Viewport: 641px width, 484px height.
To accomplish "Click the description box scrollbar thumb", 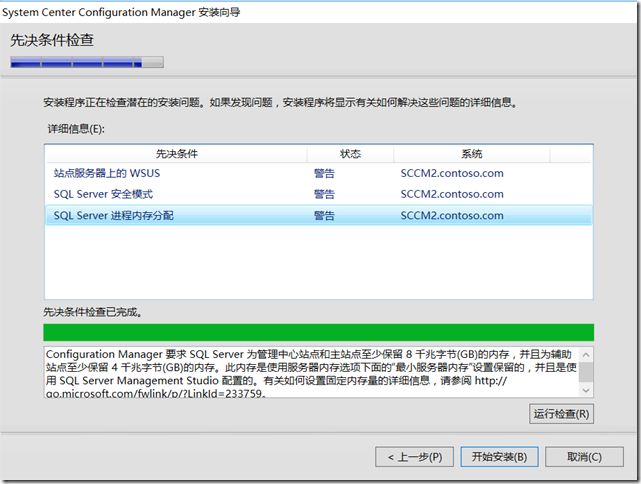I will (586, 372).
